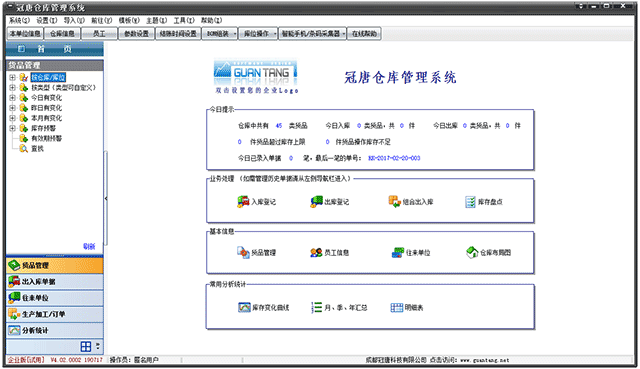Click www.guantang.net link in status bar
Screen dimensions: 640x369
click(484, 360)
